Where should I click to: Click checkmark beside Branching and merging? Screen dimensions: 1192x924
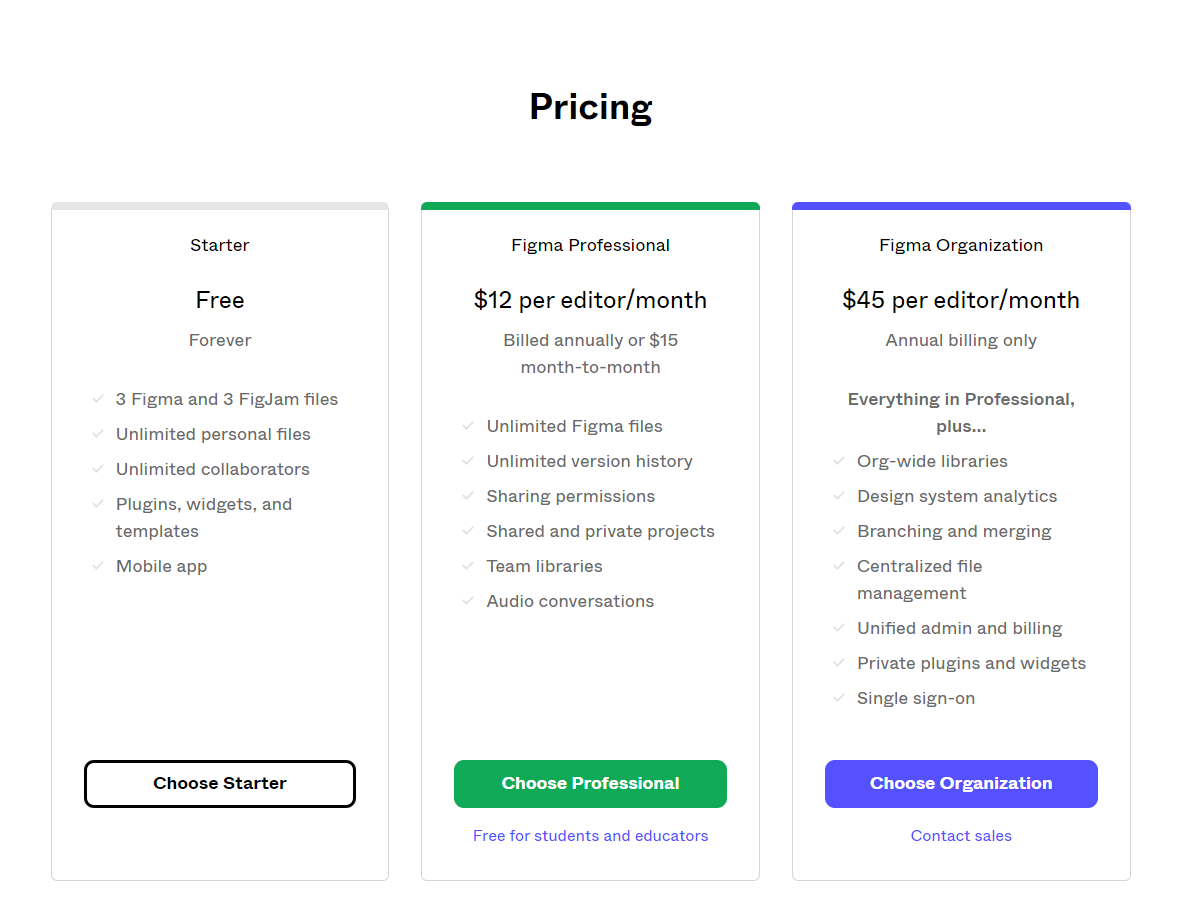click(x=839, y=531)
